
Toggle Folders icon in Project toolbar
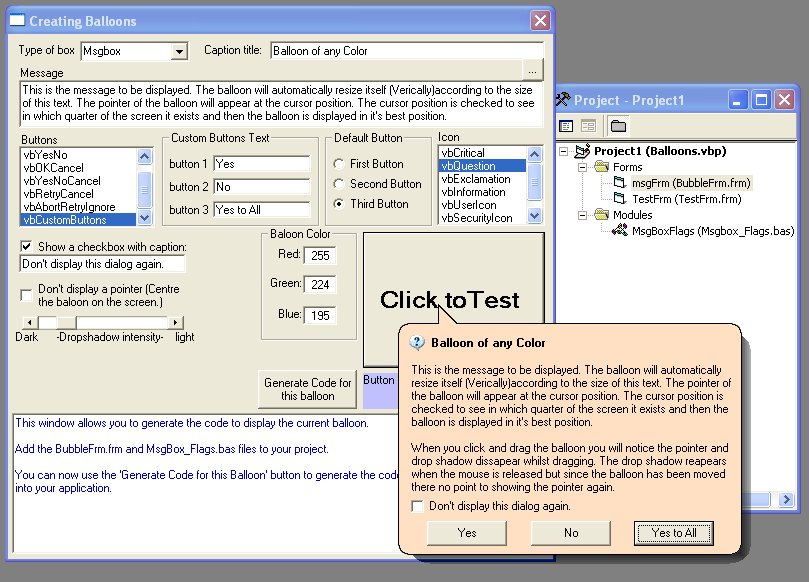(618, 126)
